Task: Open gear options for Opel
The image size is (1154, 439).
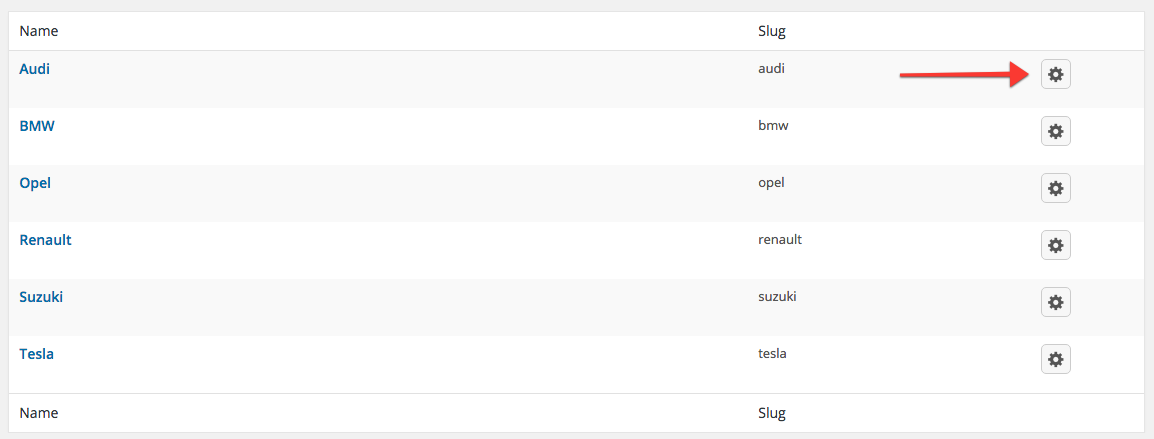Action: pyautogui.click(x=1055, y=188)
